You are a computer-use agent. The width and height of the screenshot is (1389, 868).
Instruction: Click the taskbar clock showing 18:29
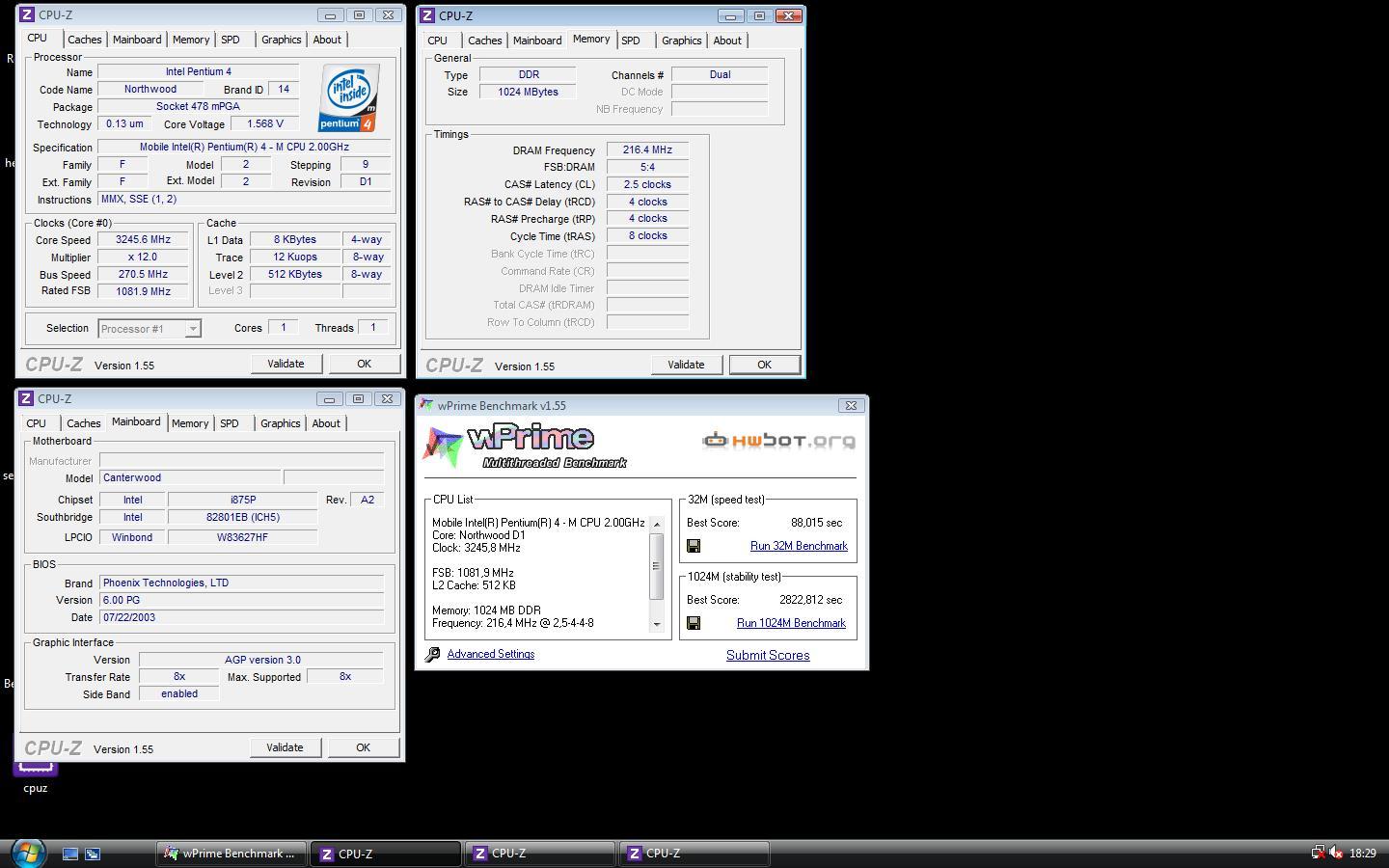[1363, 854]
